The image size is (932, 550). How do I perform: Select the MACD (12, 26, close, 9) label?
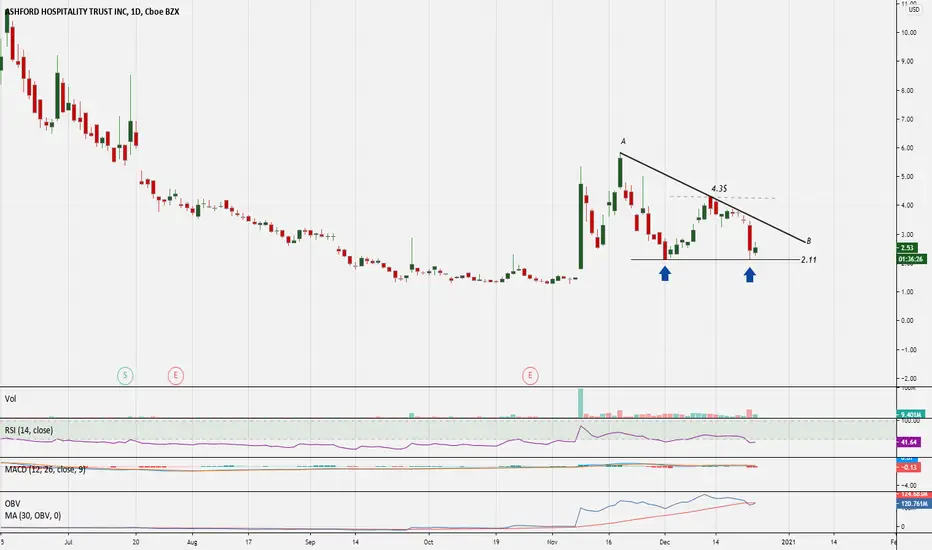point(45,469)
